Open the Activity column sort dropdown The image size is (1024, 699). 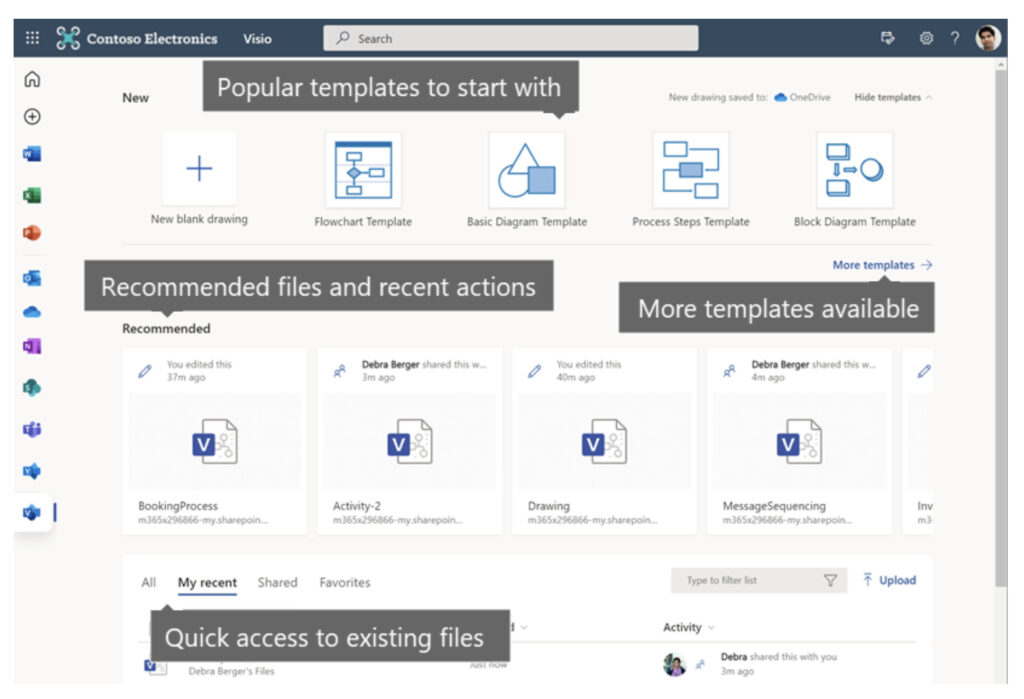pyautogui.click(x=688, y=627)
